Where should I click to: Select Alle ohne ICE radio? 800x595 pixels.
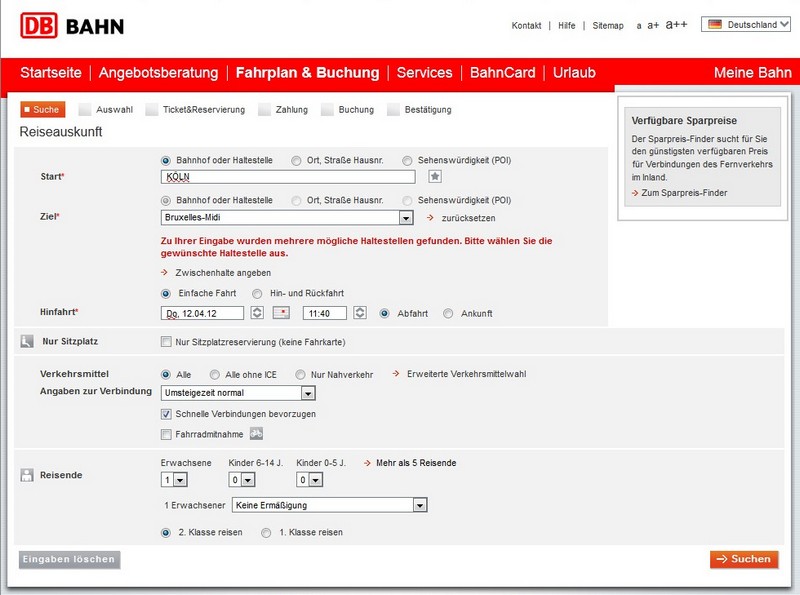coord(215,375)
